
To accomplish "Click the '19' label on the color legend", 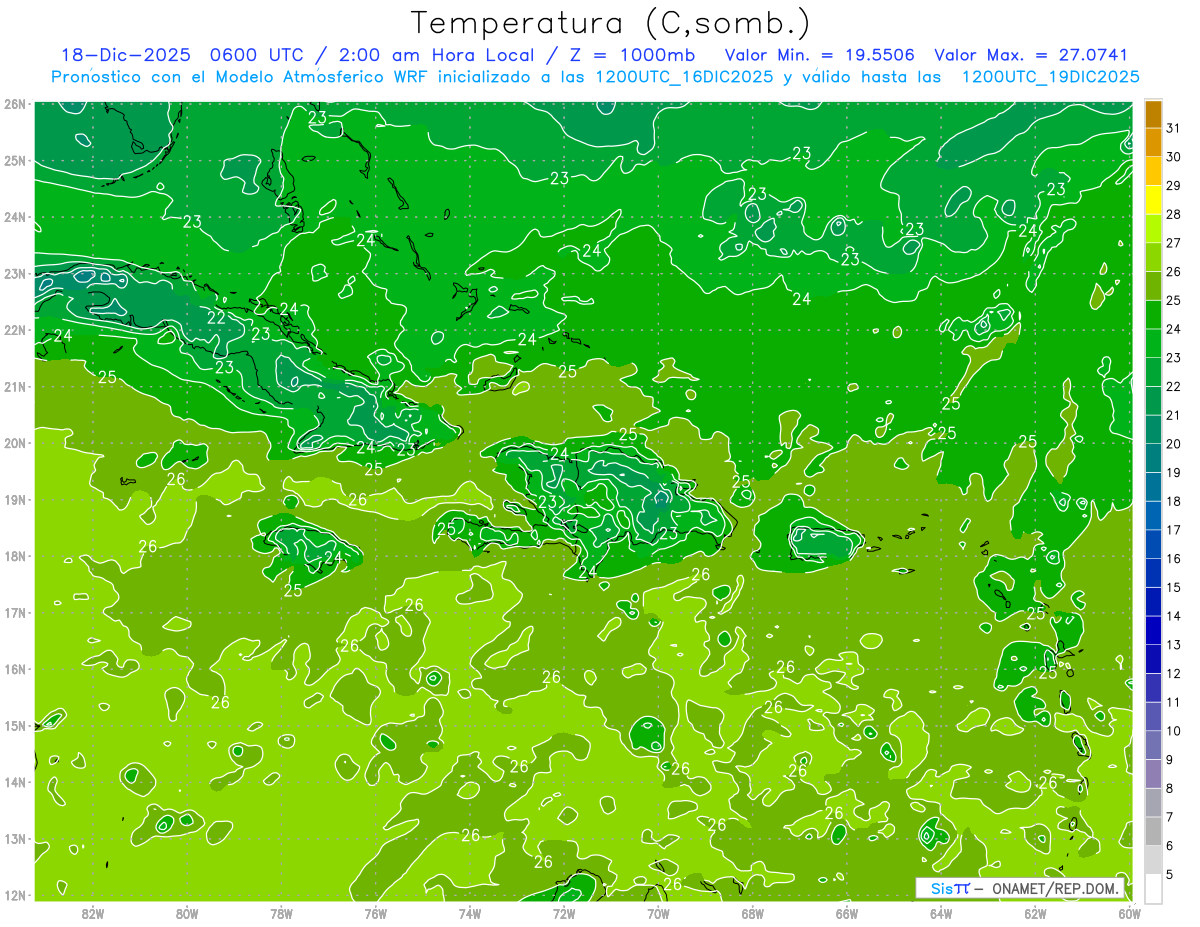I will 1174,472.
